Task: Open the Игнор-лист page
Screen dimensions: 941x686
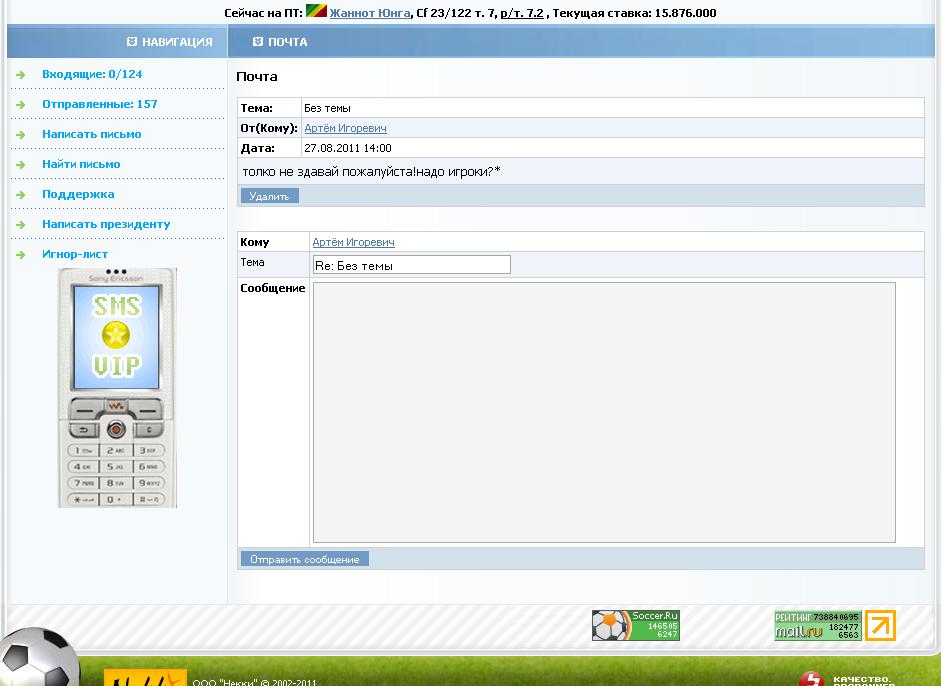Action: click(x=75, y=254)
